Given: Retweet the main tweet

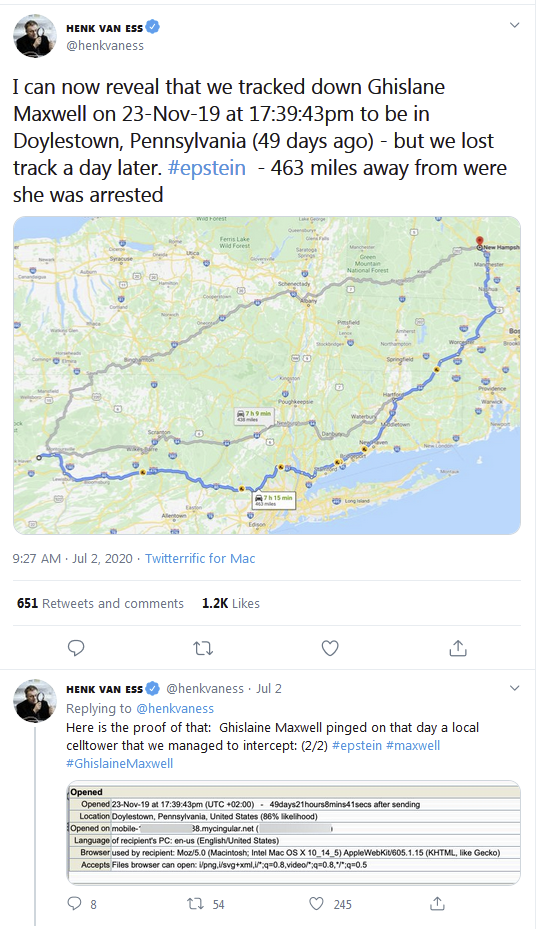Looking at the screenshot, I should pyautogui.click(x=203, y=648).
